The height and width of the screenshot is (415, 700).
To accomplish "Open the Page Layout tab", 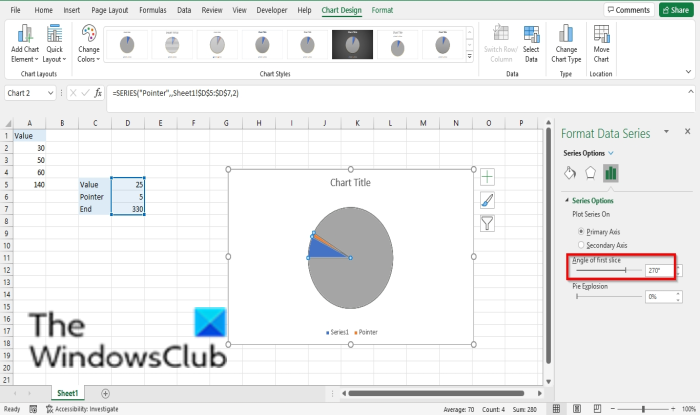I will coord(109,10).
